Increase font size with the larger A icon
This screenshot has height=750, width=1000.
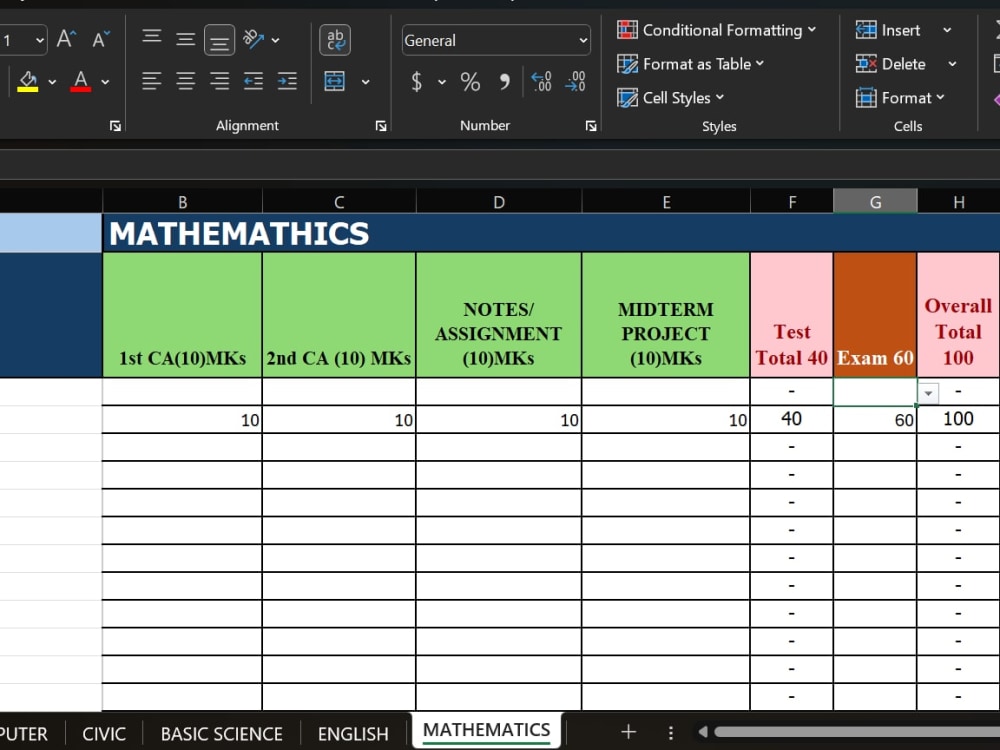coord(66,40)
